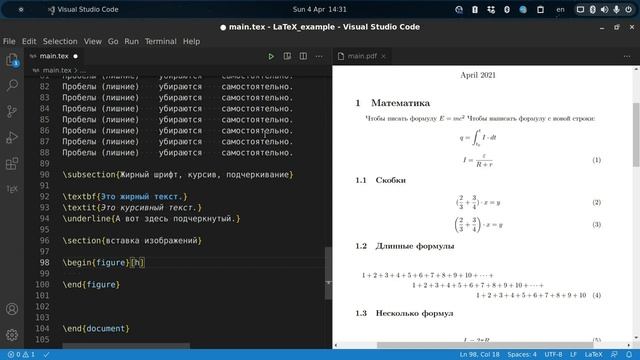
Task: Click the editor vertical scrollbar thumb
Action: pos(328,273)
